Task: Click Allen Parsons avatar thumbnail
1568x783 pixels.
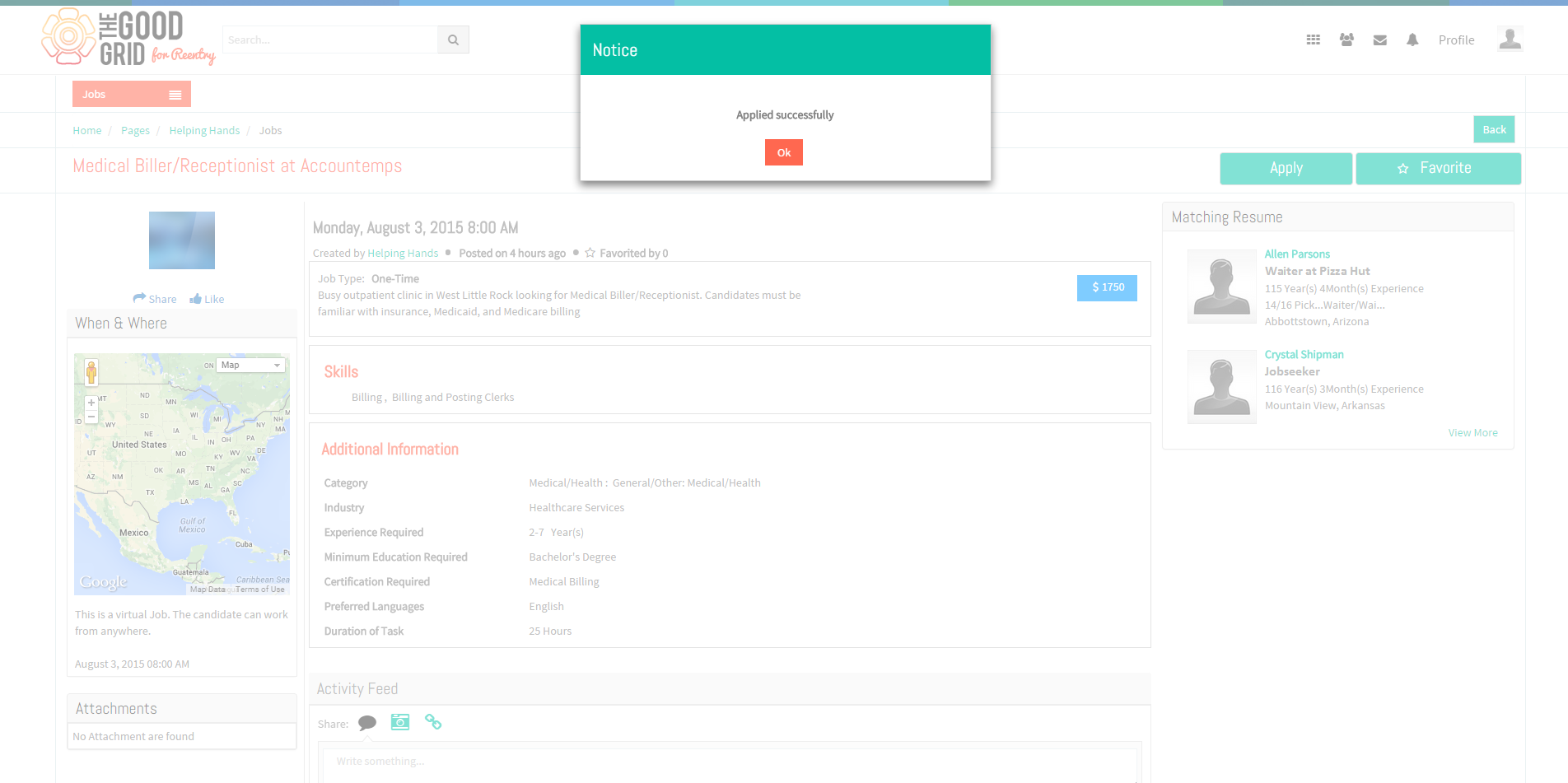Action: tap(1221, 286)
